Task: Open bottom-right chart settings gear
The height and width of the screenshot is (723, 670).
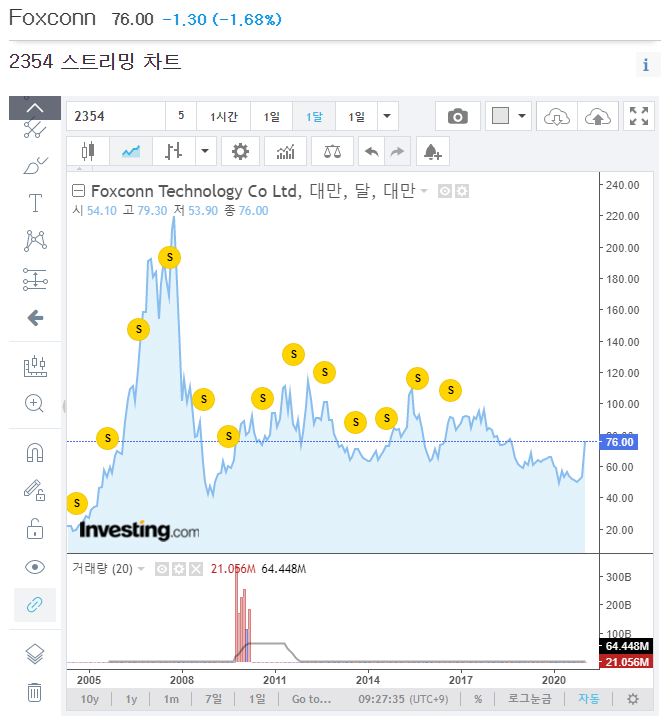Action: tap(633, 699)
